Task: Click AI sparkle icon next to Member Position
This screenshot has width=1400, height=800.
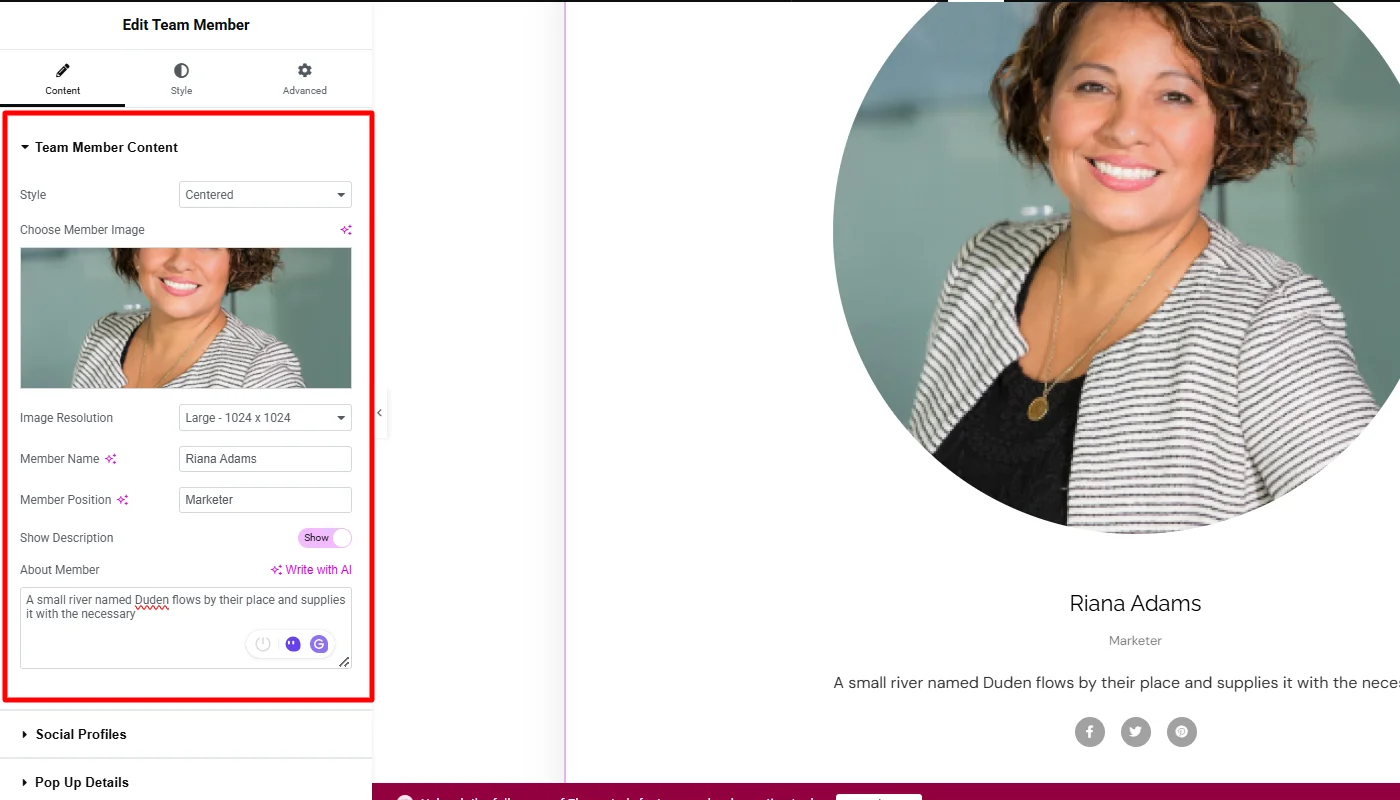Action: [123, 500]
